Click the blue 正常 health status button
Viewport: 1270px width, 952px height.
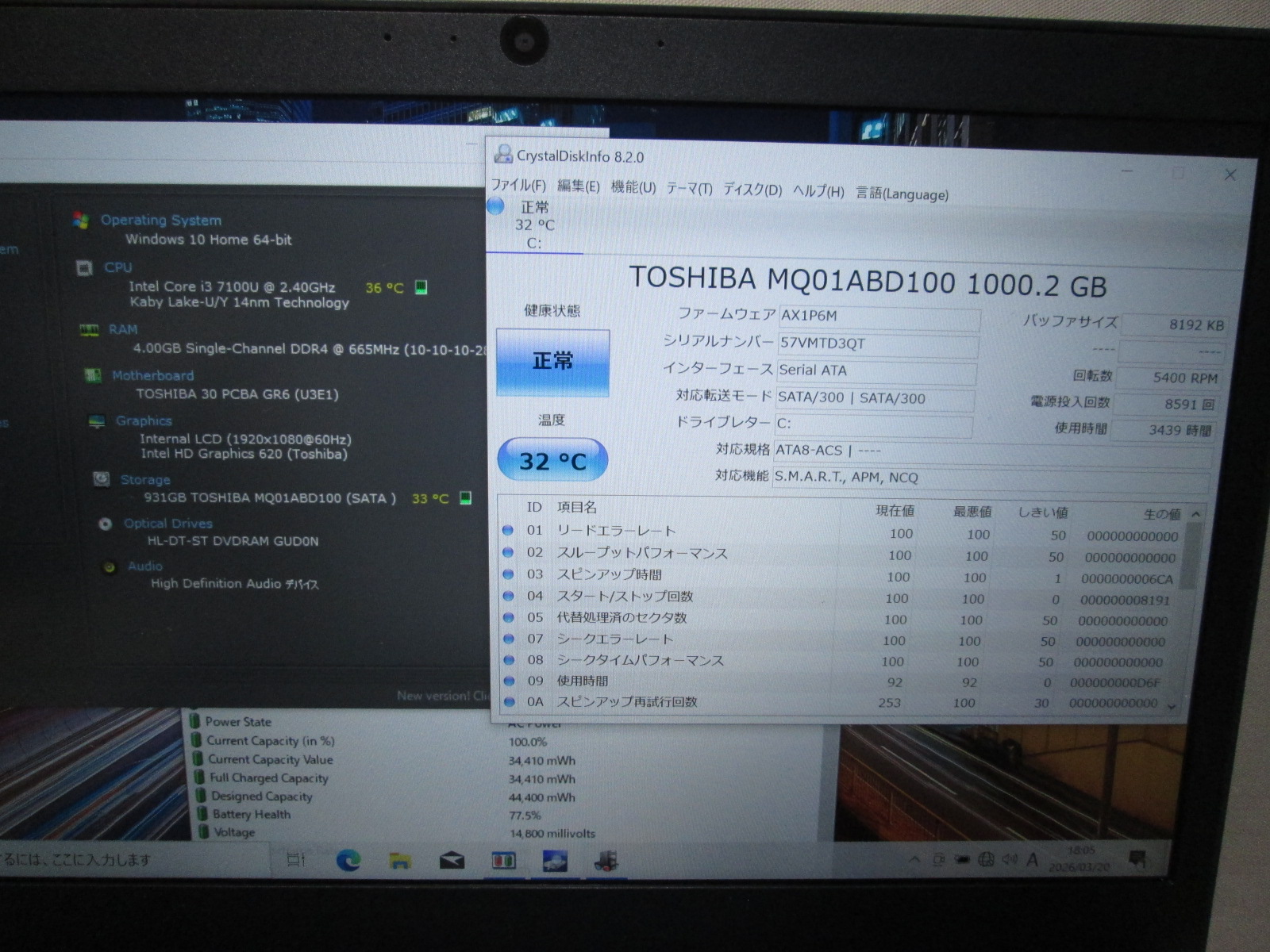click(x=552, y=363)
